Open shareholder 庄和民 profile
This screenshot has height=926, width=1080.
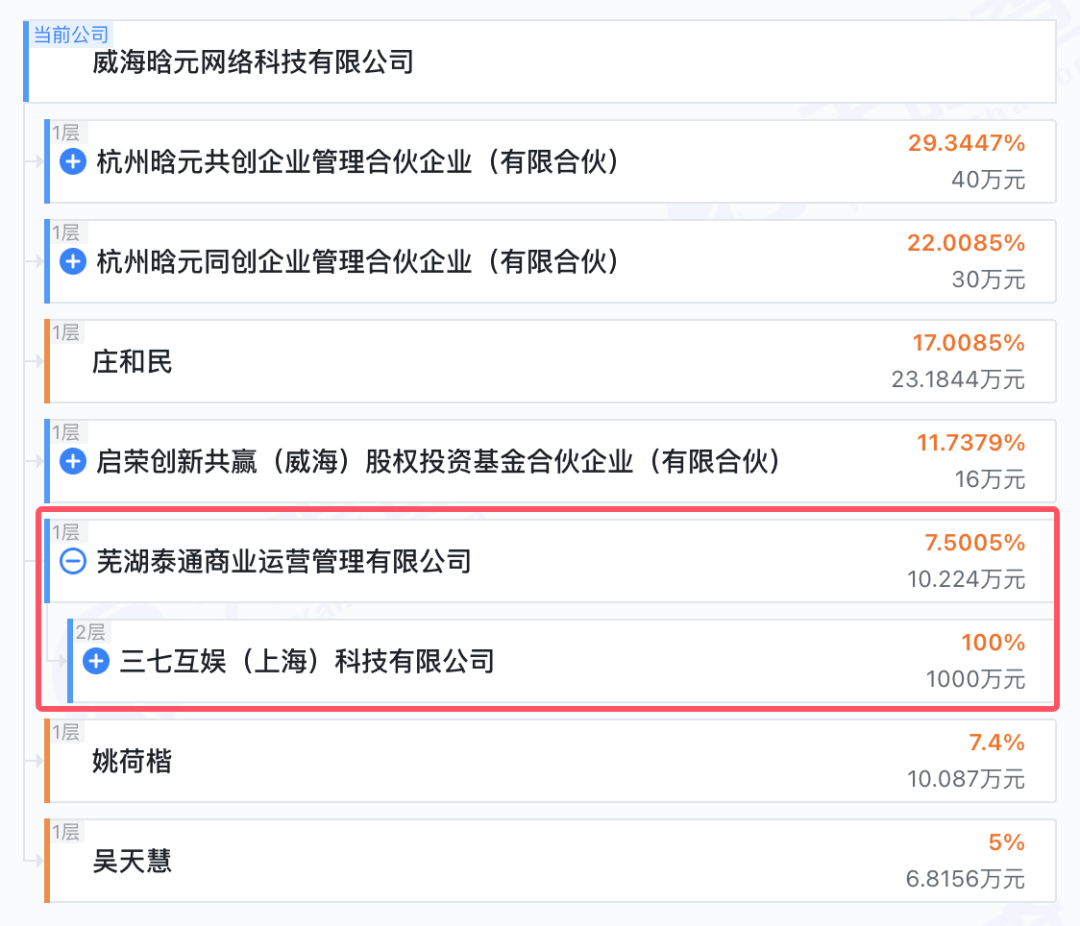(x=132, y=361)
